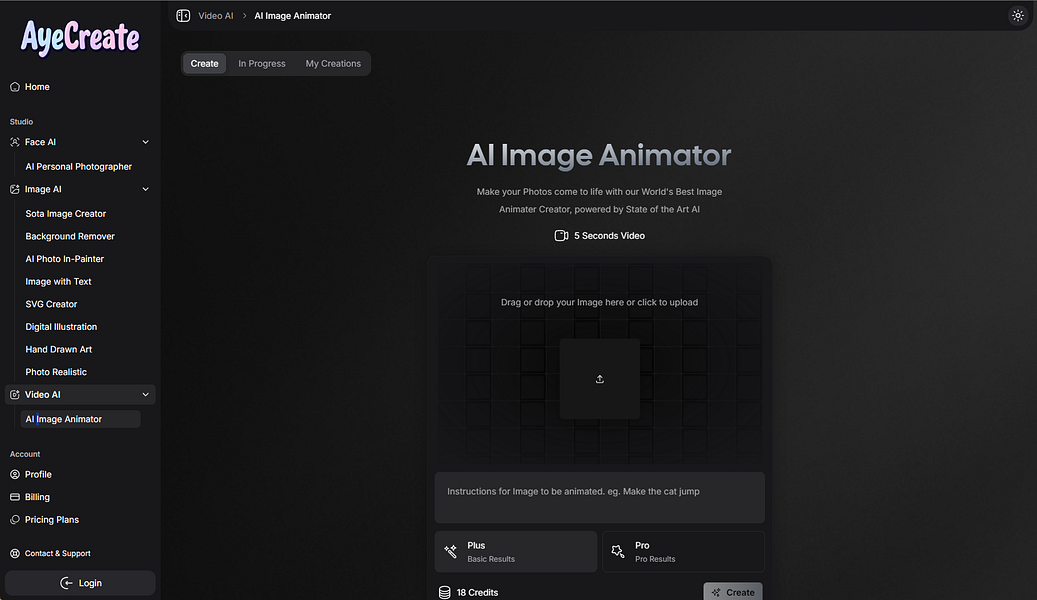Collapse the Image AI section chevron
Screen dimensions: 1037x600
click(145, 189)
